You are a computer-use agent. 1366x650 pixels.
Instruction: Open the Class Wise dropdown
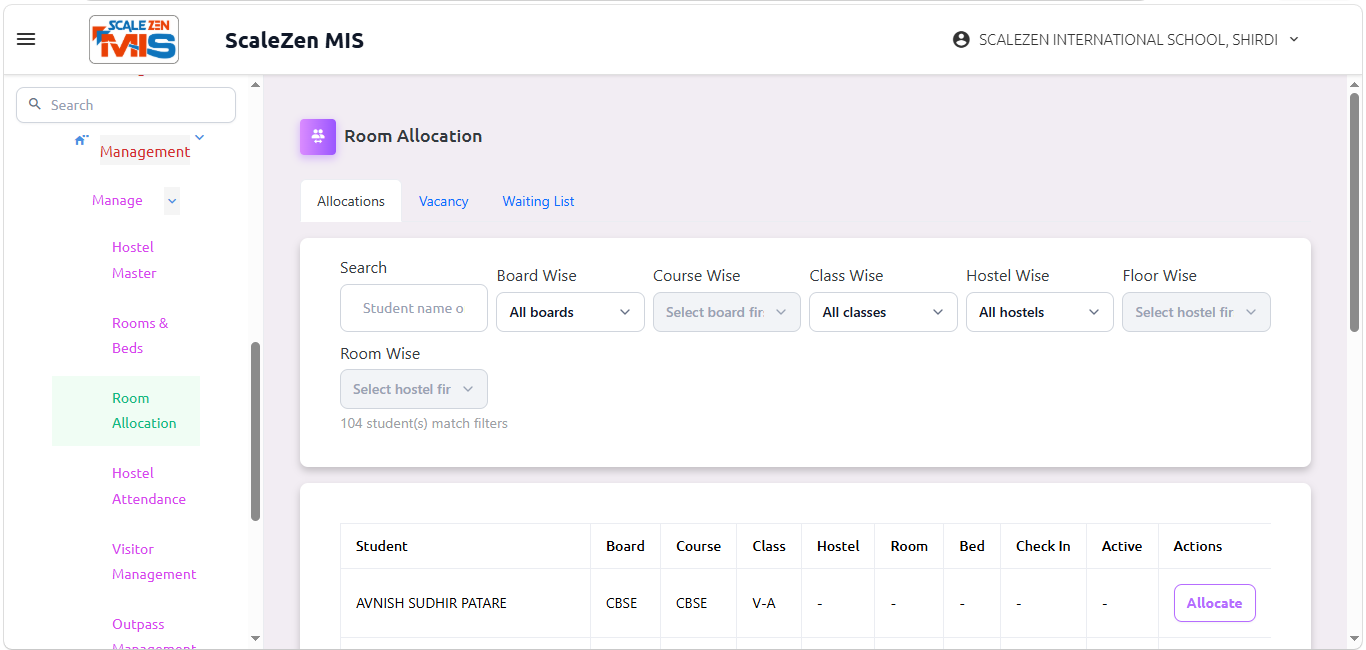[883, 312]
